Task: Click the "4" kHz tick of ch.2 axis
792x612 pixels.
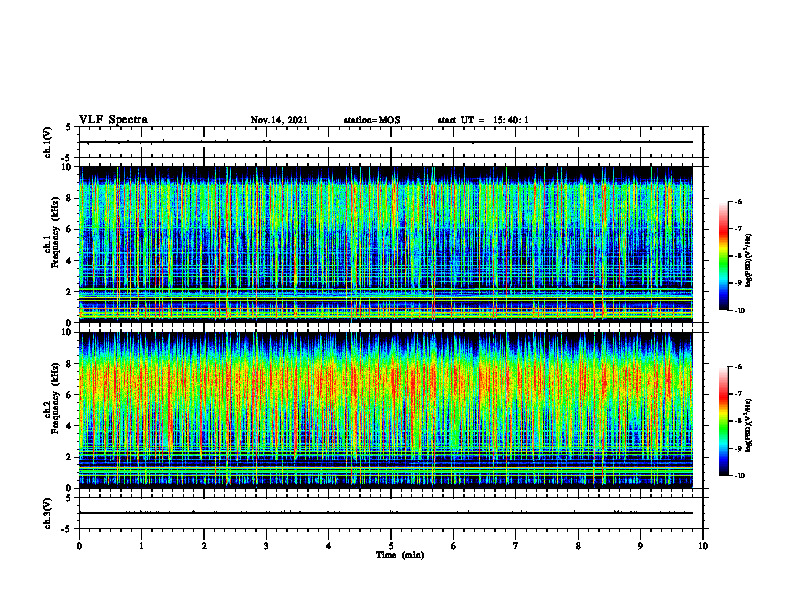Action: [x=70, y=426]
